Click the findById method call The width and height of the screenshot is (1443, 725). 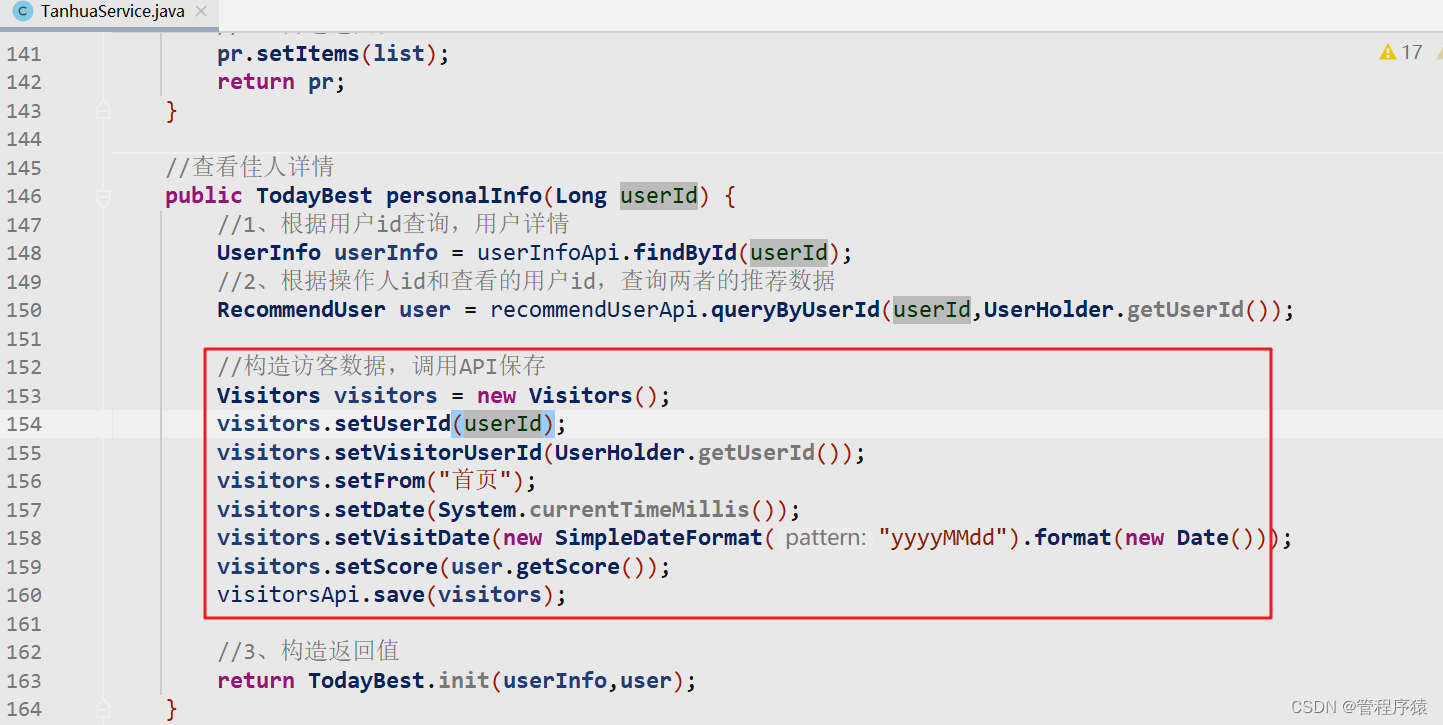tap(685, 253)
